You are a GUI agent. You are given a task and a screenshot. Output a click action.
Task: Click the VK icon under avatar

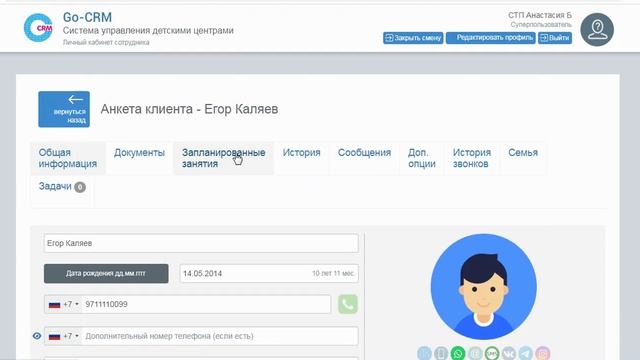[509, 353]
